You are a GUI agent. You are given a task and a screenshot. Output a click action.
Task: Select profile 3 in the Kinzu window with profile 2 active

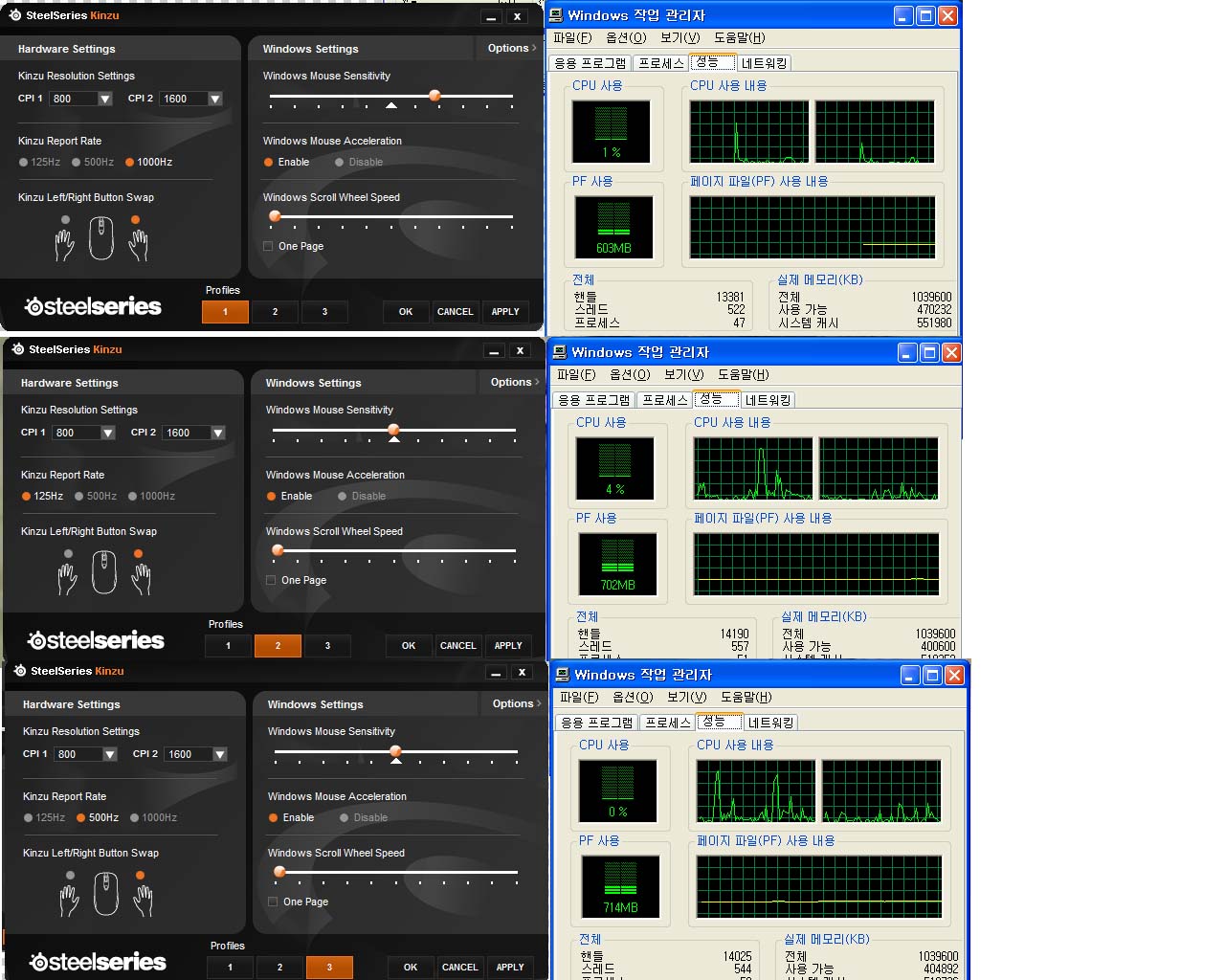[x=327, y=646]
